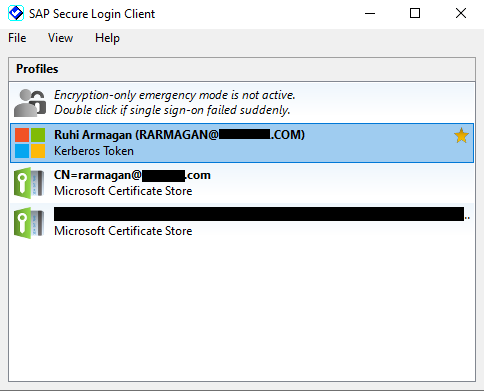The image size is (484, 391).
Task: Click the certificate icon of the redacted-name profile
Action: click(29, 223)
